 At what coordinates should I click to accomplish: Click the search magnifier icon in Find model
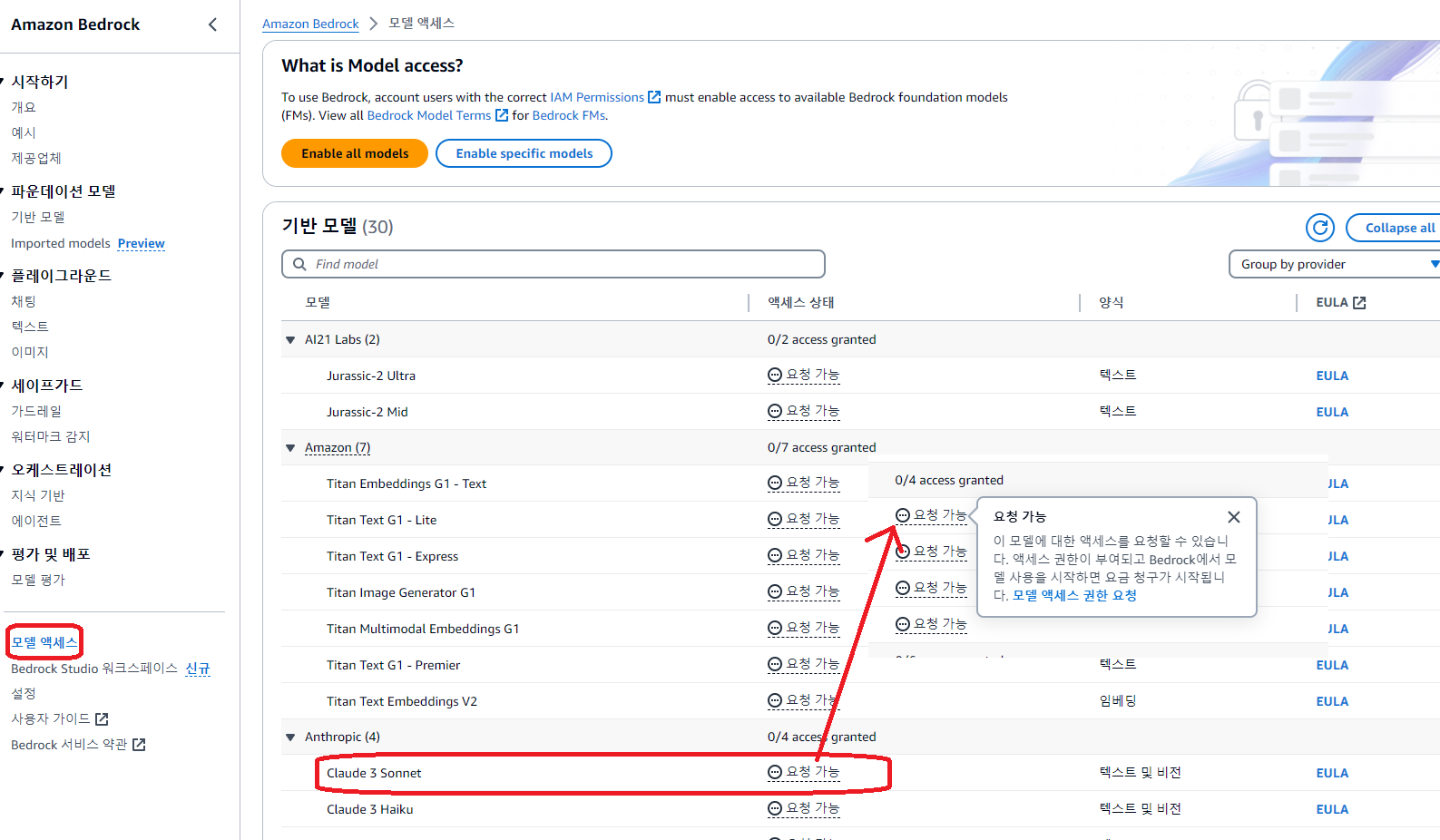click(299, 264)
